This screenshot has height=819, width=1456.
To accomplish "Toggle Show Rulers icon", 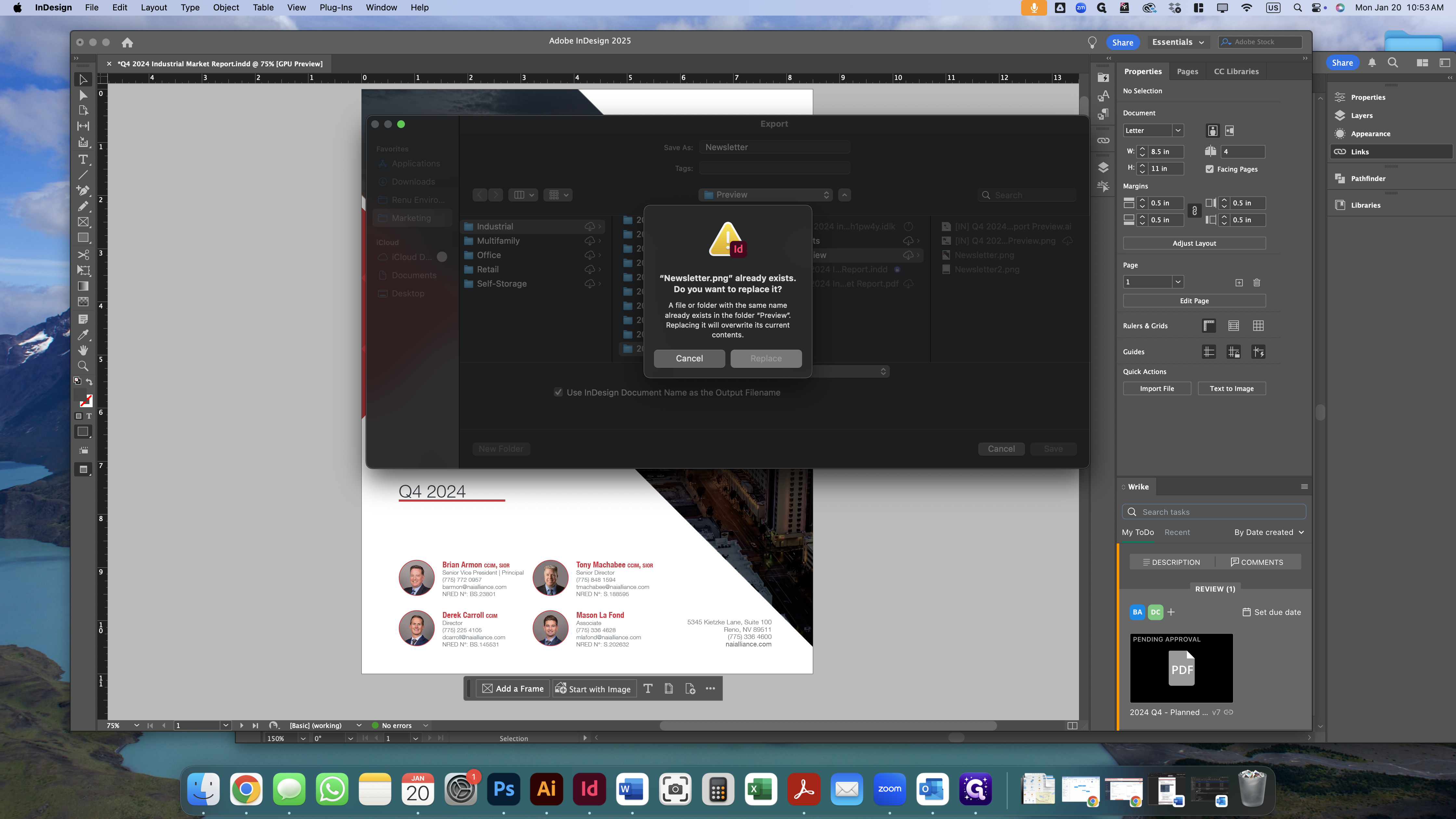I will pos(1209,326).
